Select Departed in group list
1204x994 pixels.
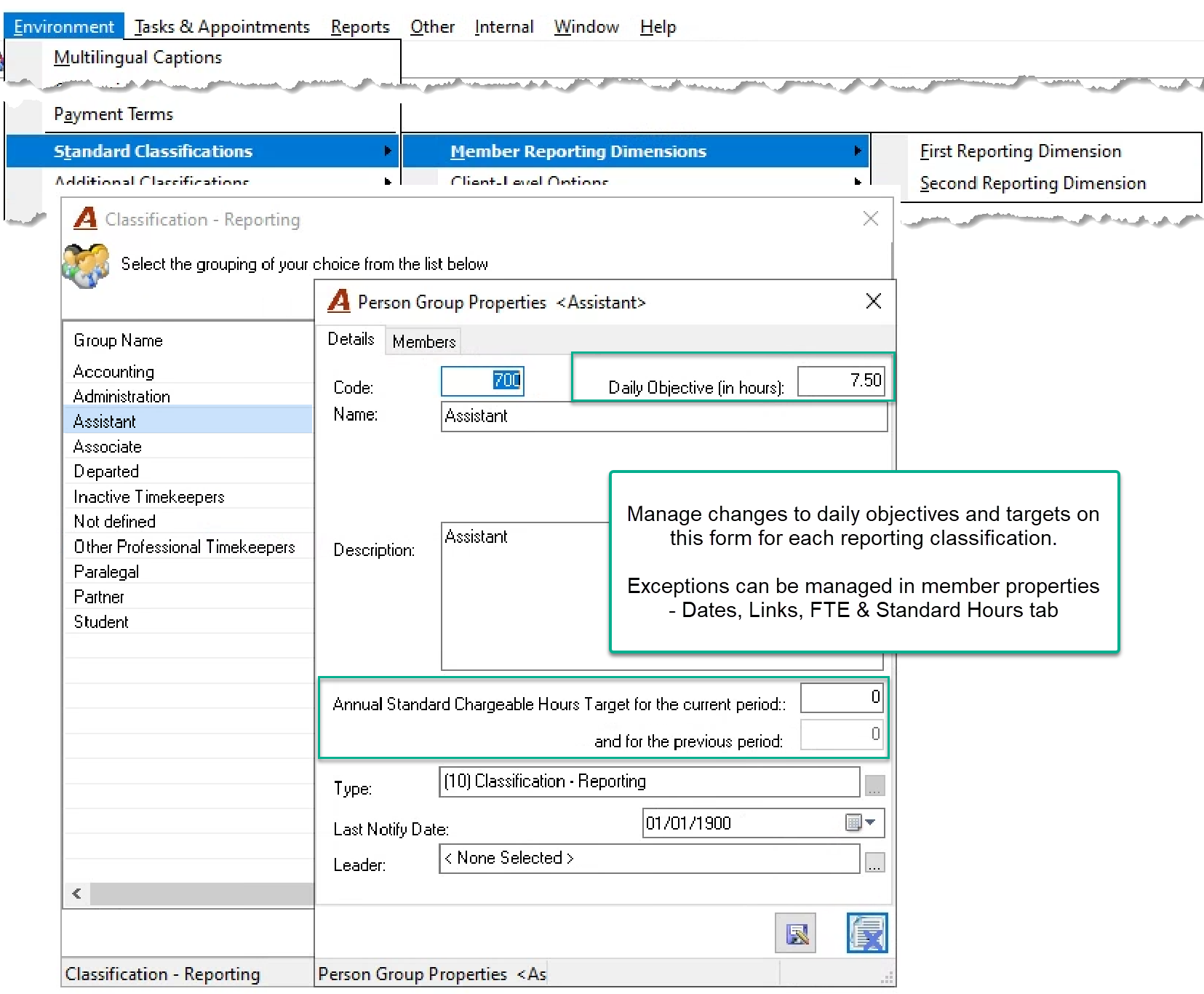coord(188,472)
